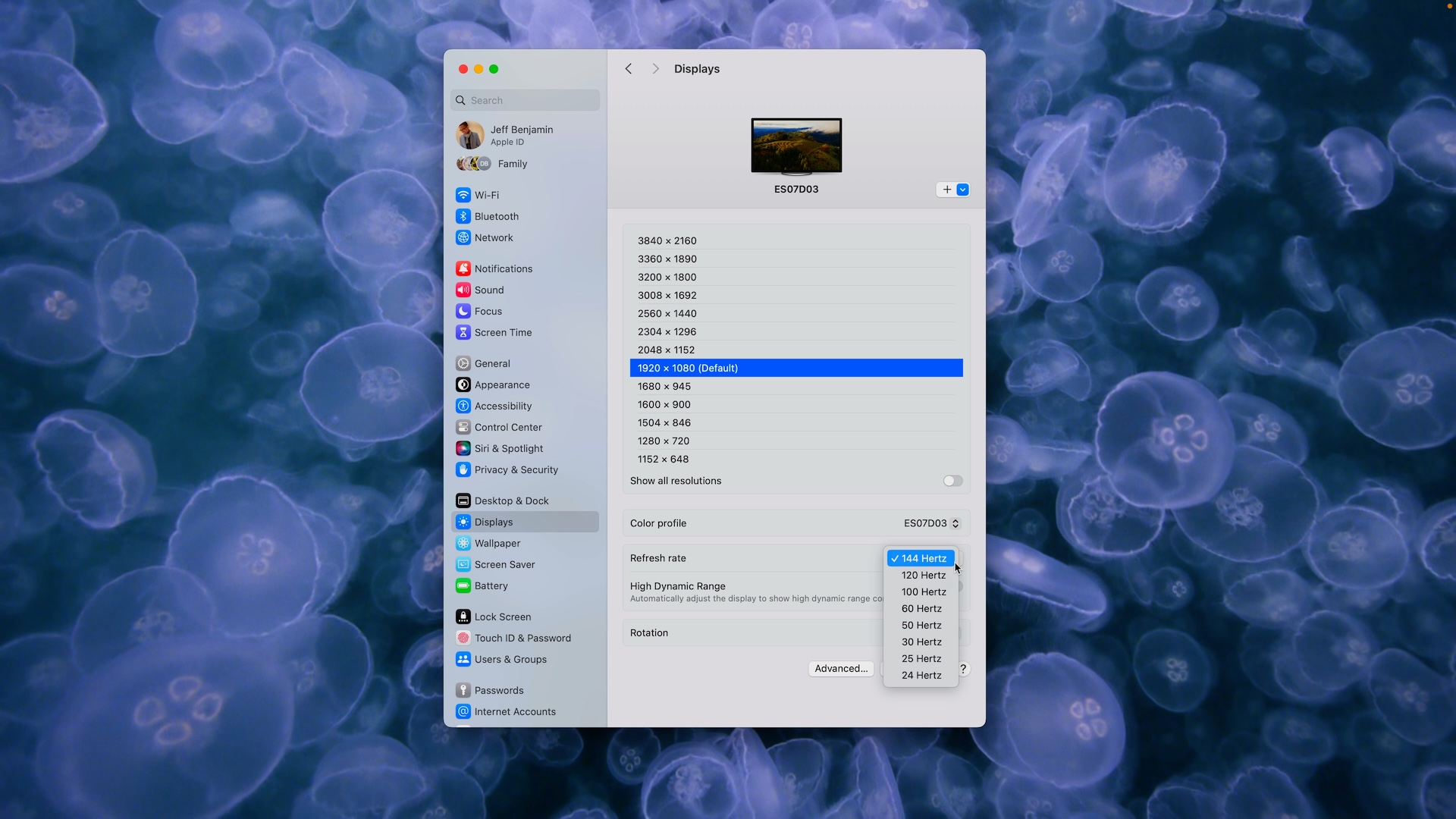Click the Search field in the sidebar
1456x819 pixels.
525,99
